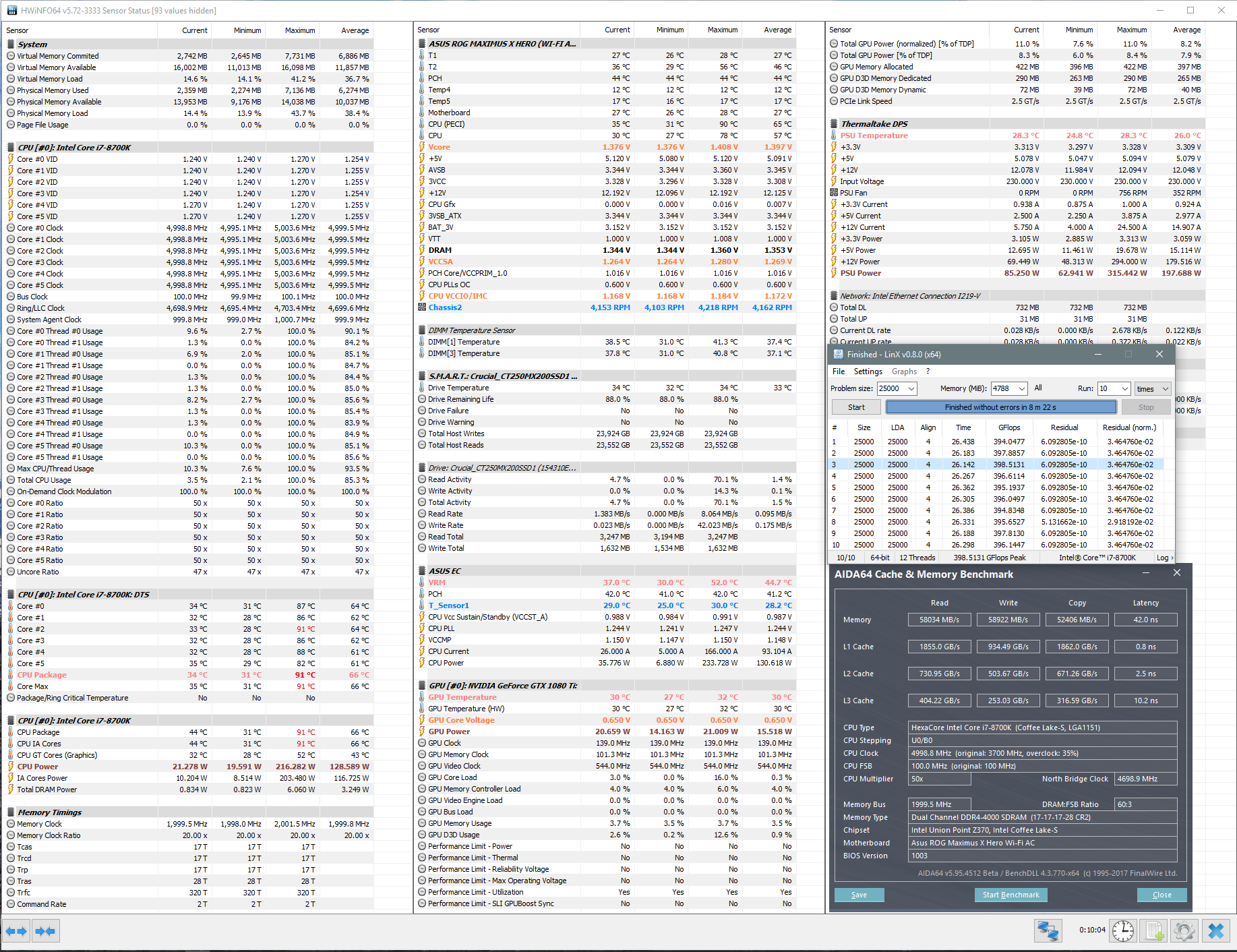Screen dimensions: 1237x952
Task: Open the remote network monitors icon
Action: click(x=1048, y=931)
